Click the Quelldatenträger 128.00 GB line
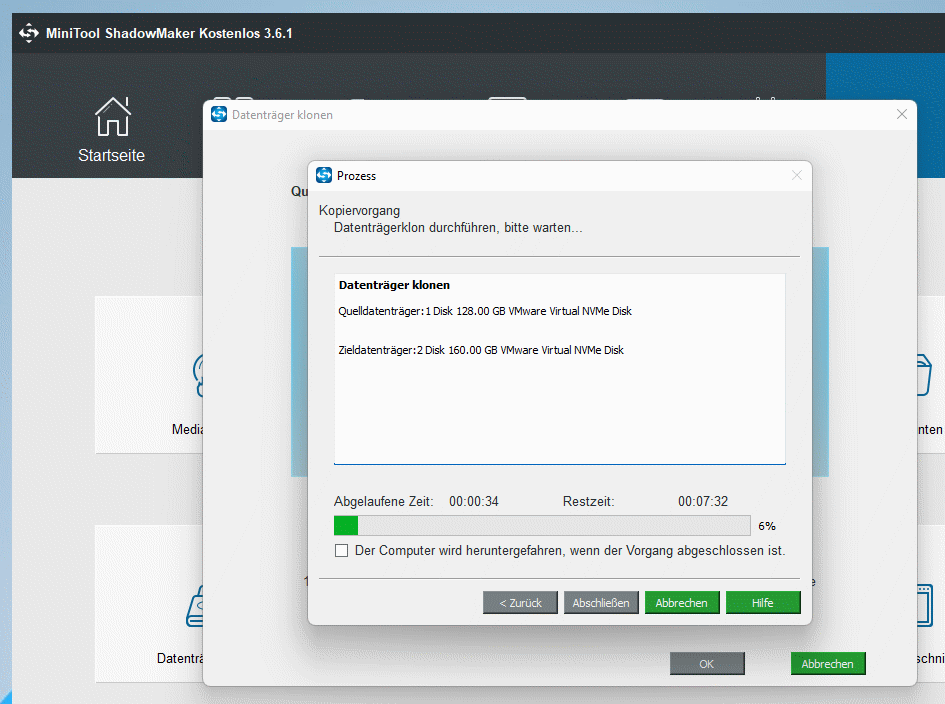The height and width of the screenshot is (704, 945). tap(485, 311)
